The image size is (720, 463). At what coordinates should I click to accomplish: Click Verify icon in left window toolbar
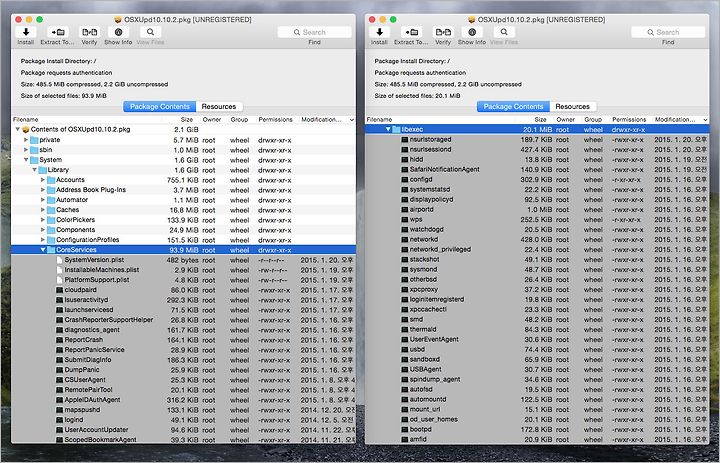pos(90,32)
